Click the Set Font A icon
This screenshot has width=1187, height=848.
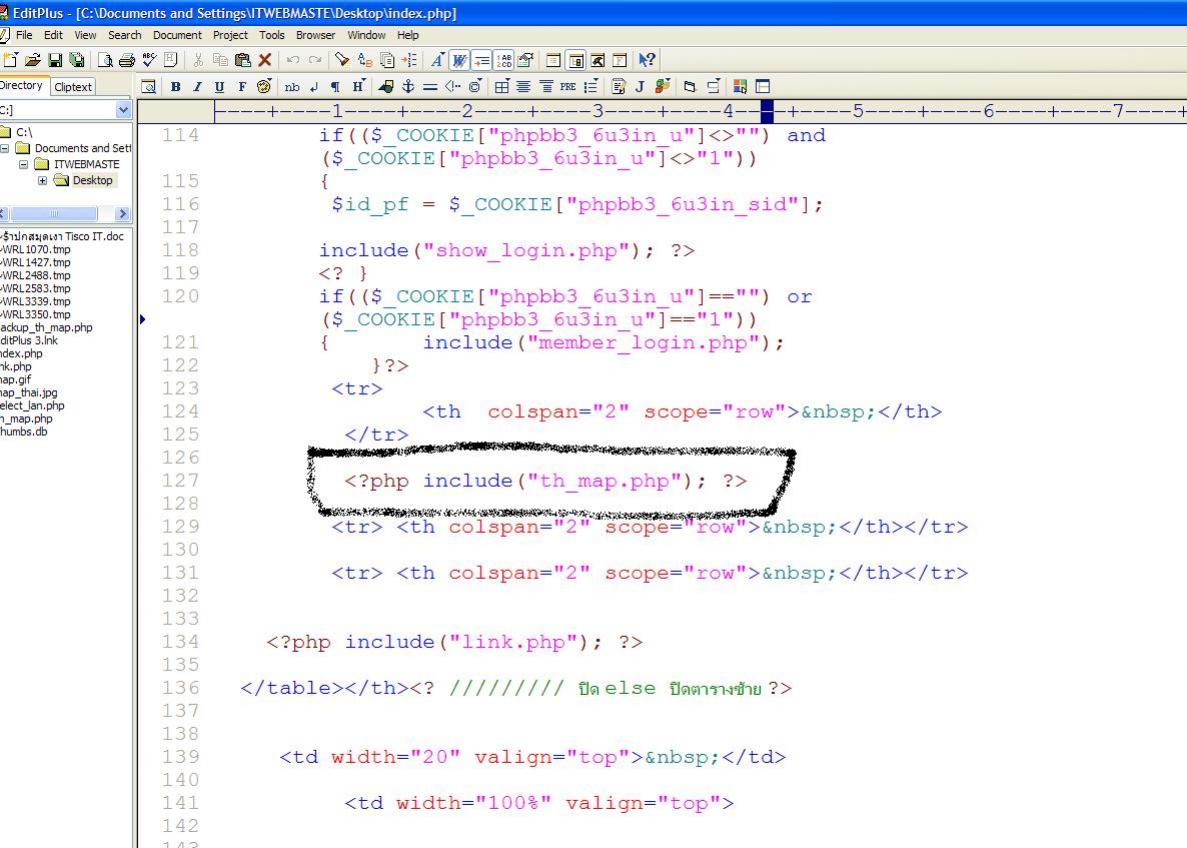tap(437, 60)
